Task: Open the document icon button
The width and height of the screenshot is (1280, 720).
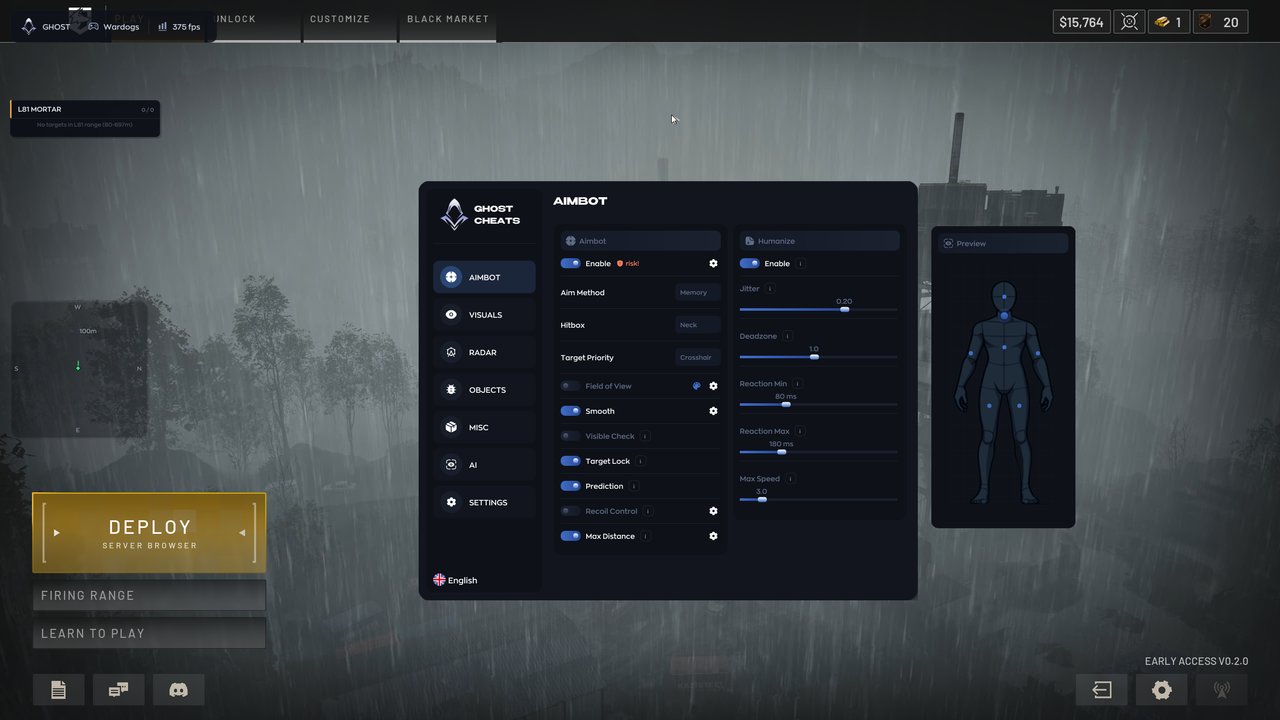Action: tap(58, 690)
